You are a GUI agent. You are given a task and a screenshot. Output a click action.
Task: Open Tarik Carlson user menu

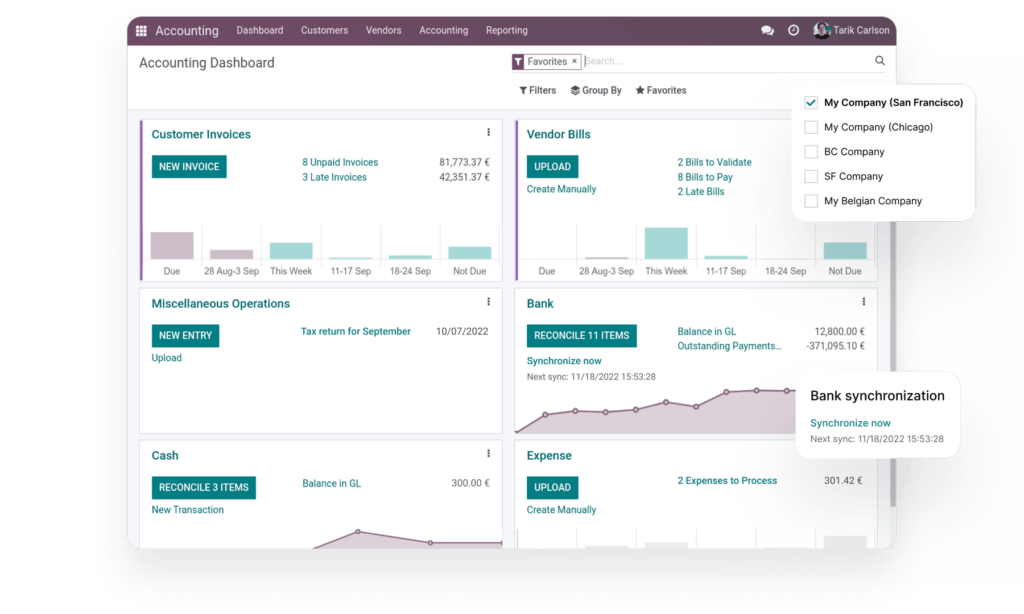point(851,31)
